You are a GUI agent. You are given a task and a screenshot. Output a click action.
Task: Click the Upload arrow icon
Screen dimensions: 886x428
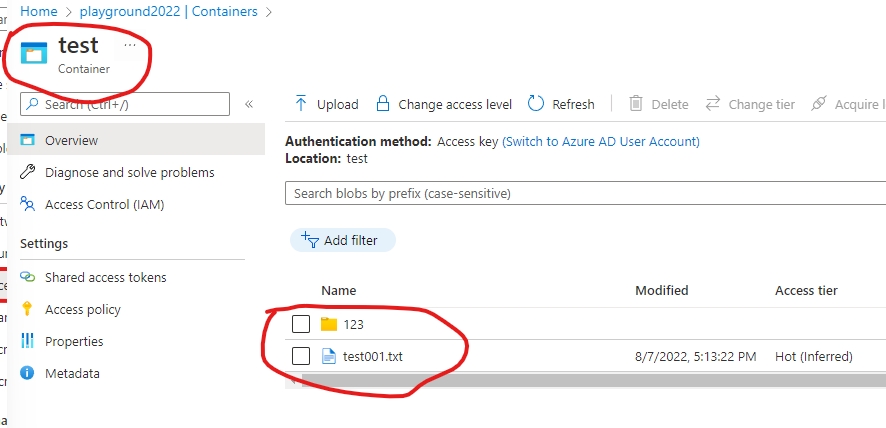tap(301, 103)
